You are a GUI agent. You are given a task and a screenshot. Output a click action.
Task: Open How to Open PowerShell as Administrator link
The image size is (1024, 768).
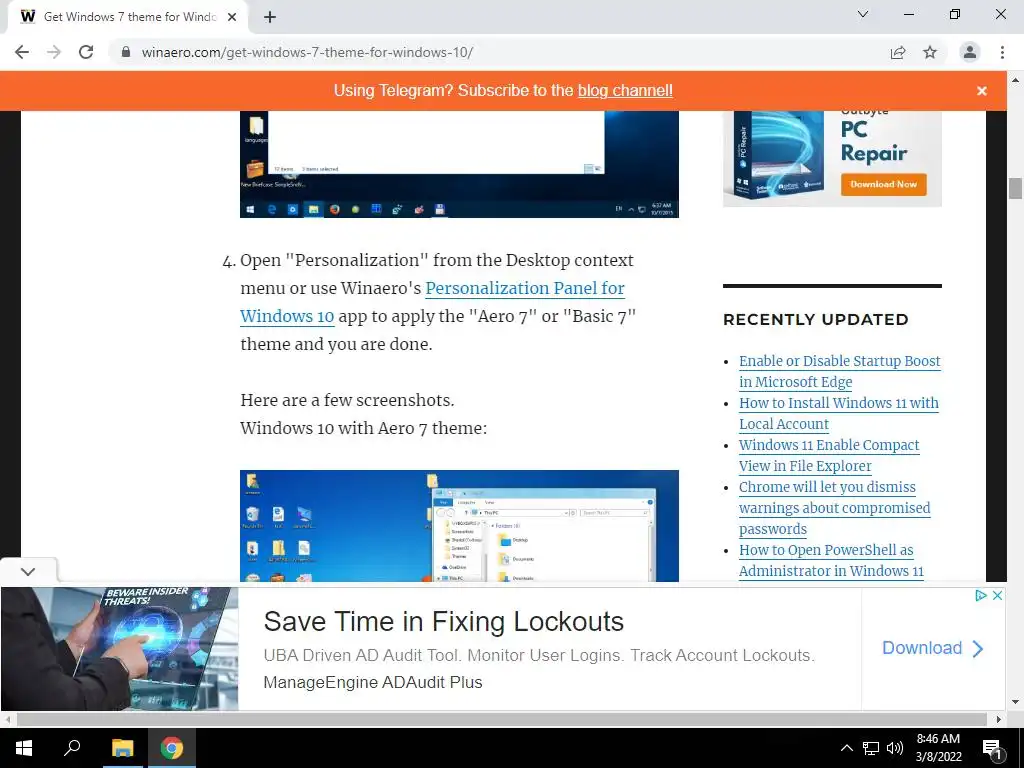[831, 560]
